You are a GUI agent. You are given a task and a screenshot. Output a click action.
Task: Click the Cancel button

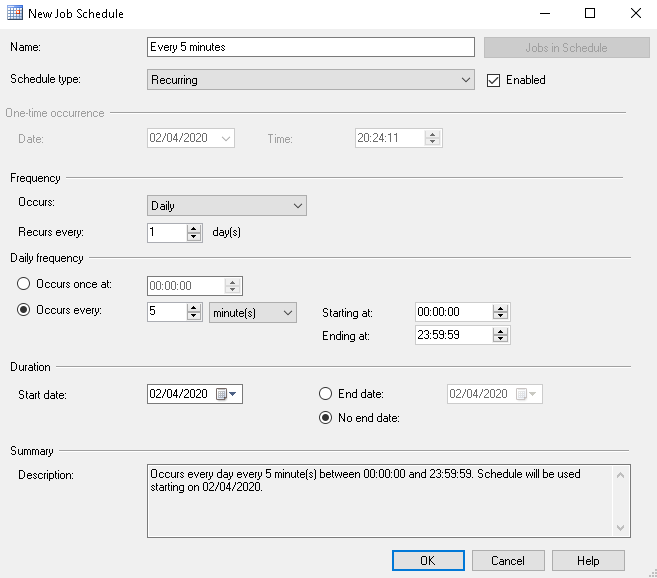[507, 560]
